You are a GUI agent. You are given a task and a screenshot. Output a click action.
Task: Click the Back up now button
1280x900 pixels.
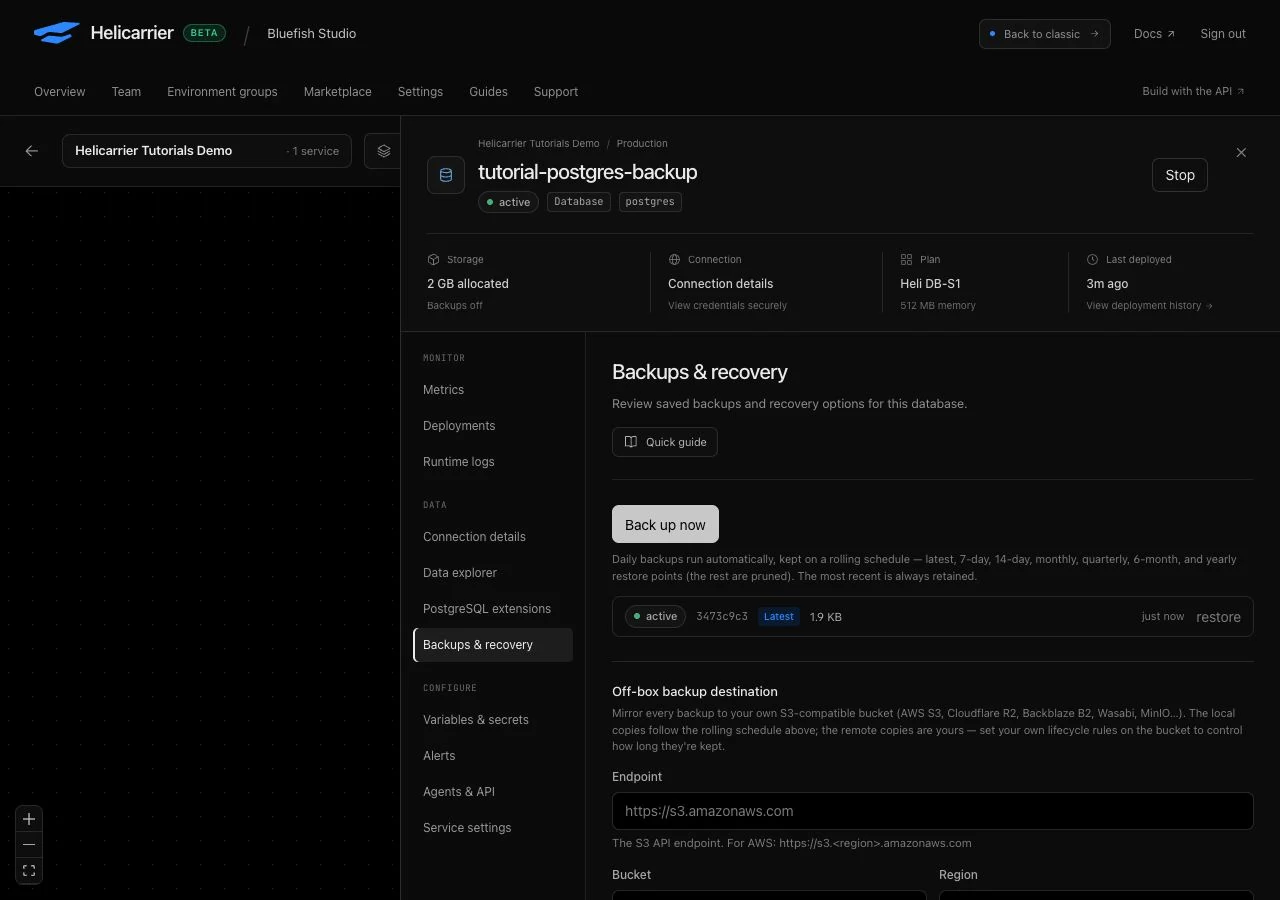click(665, 524)
